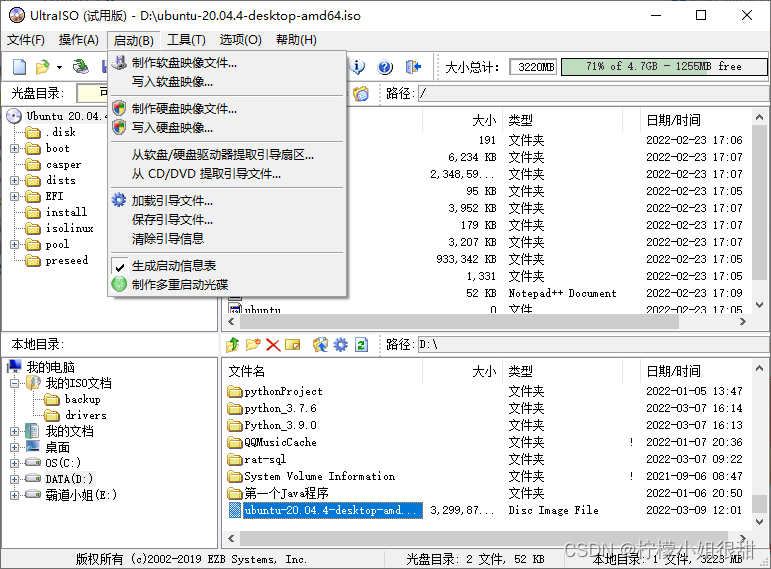This screenshot has width=771, height=569.
Task: Click the 71% capacity usage bar
Action: pyautogui.click(x=664, y=67)
